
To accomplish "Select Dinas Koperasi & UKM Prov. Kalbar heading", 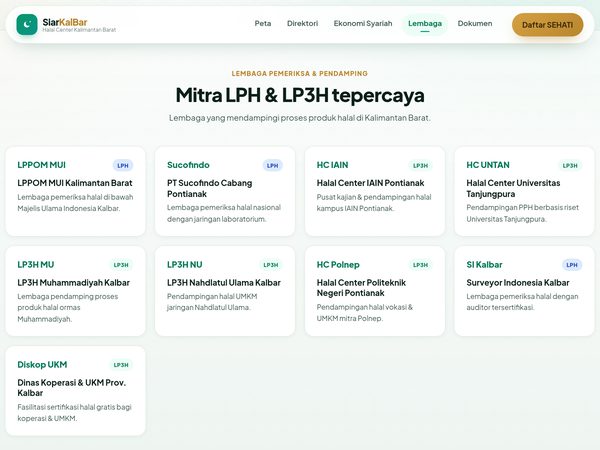I will coord(72,388).
